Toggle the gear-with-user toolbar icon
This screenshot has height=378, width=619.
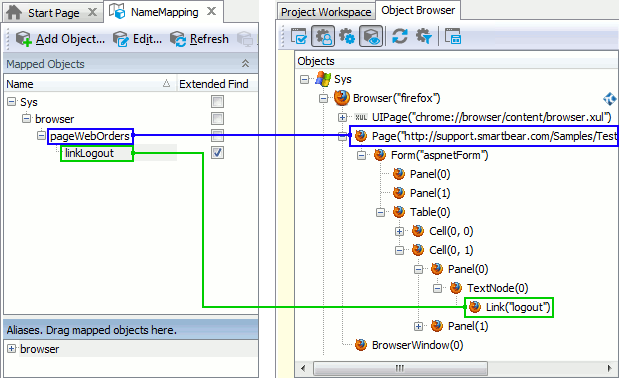point(323,37)
